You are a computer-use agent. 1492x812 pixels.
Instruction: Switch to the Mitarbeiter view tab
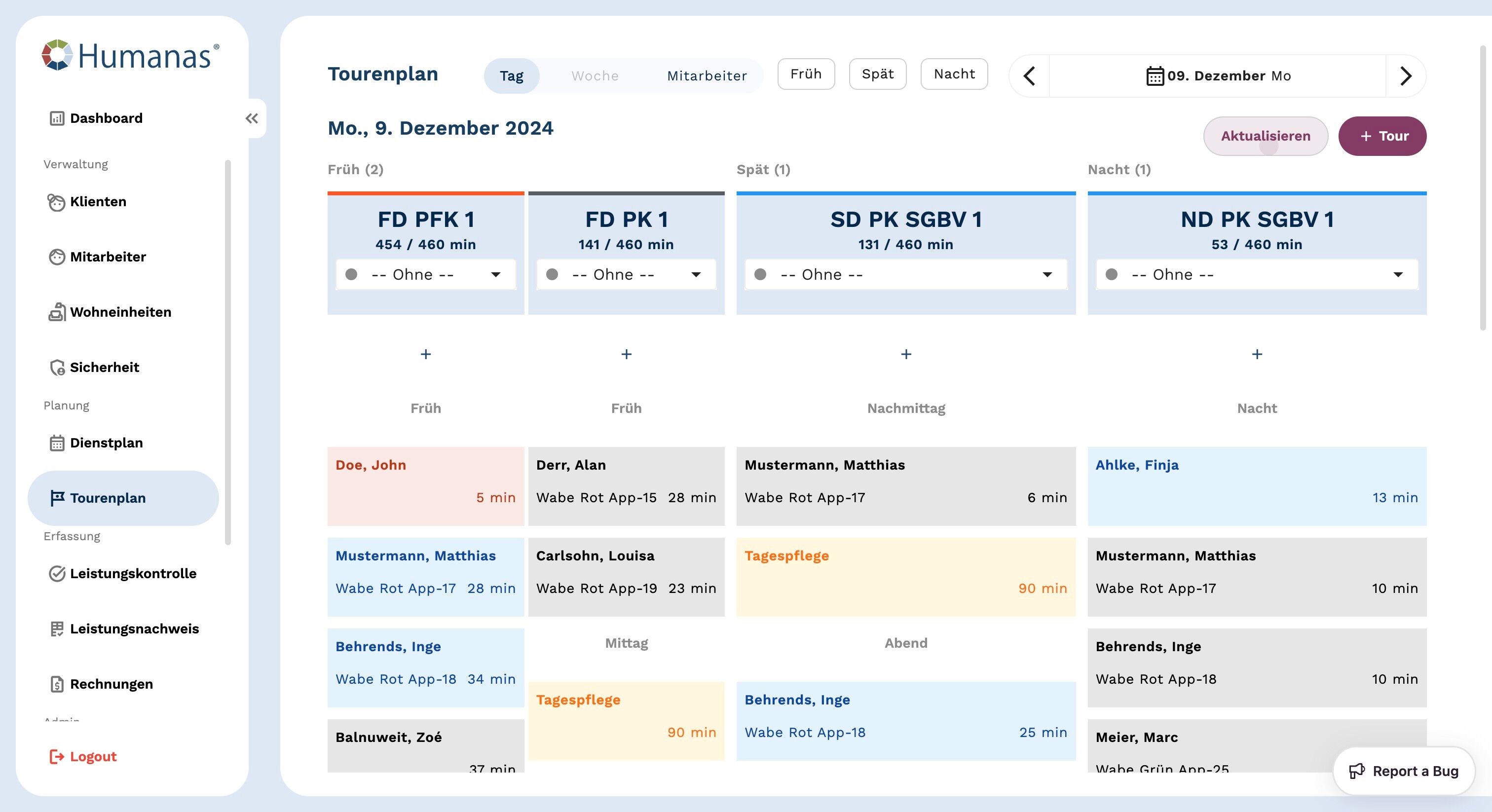(707, 76)
